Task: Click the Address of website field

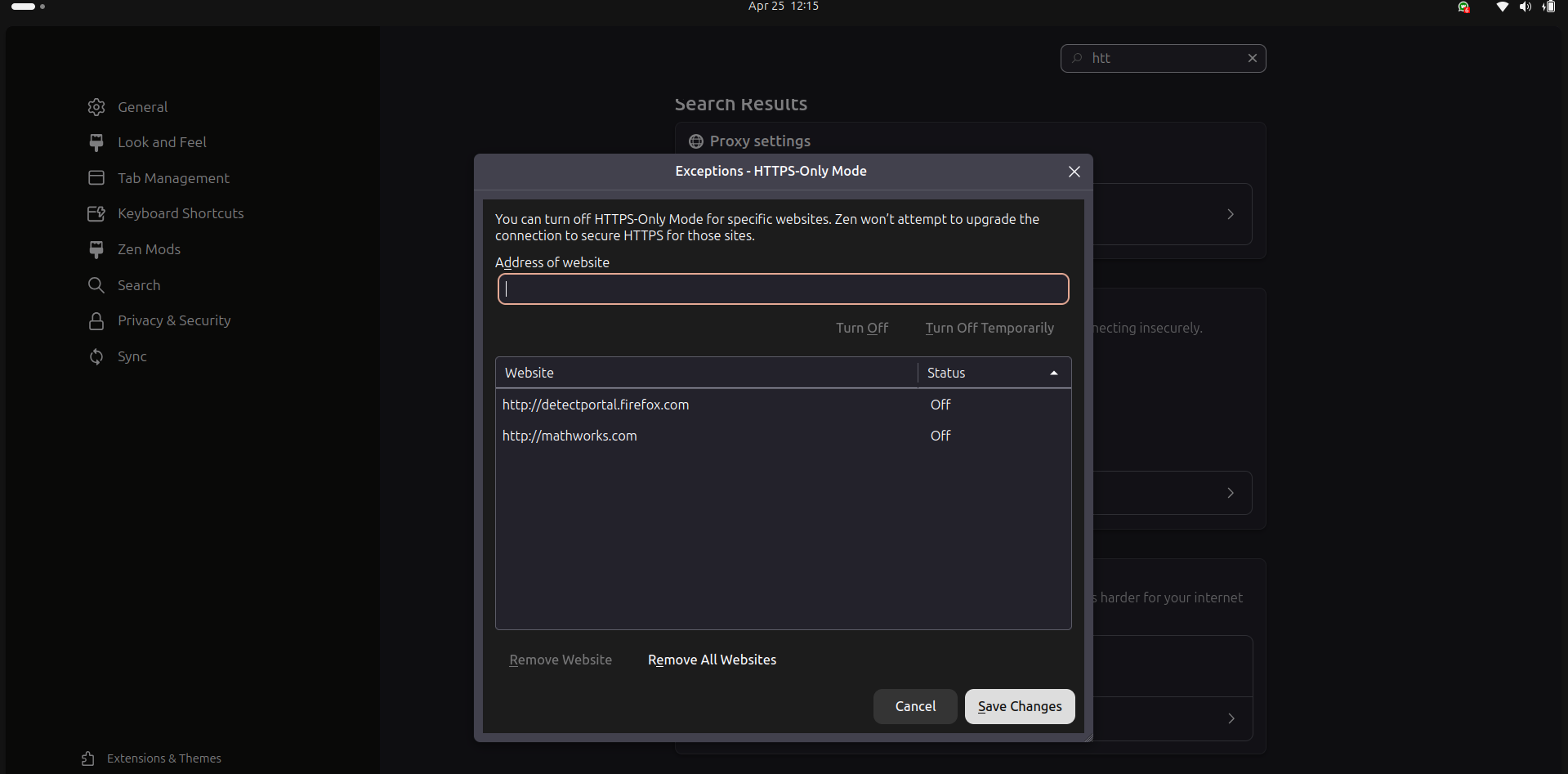Action: (x=783, y=289)
